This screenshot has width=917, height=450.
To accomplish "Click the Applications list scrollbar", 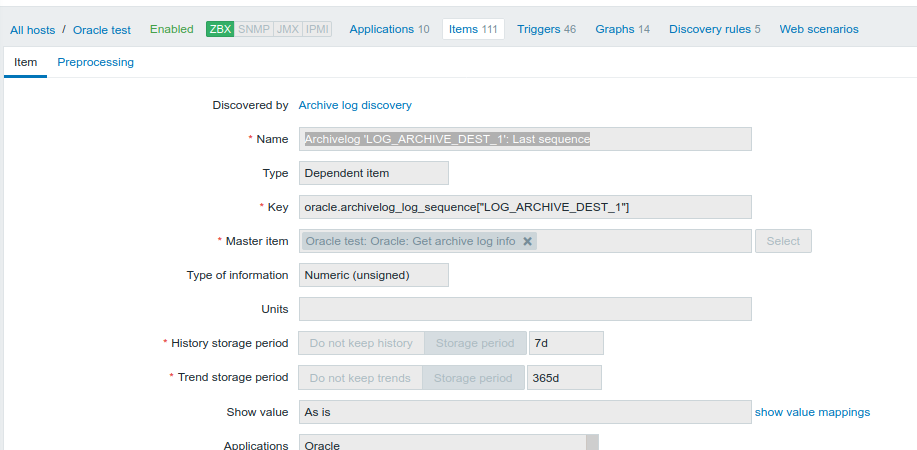I will [592, 442].
